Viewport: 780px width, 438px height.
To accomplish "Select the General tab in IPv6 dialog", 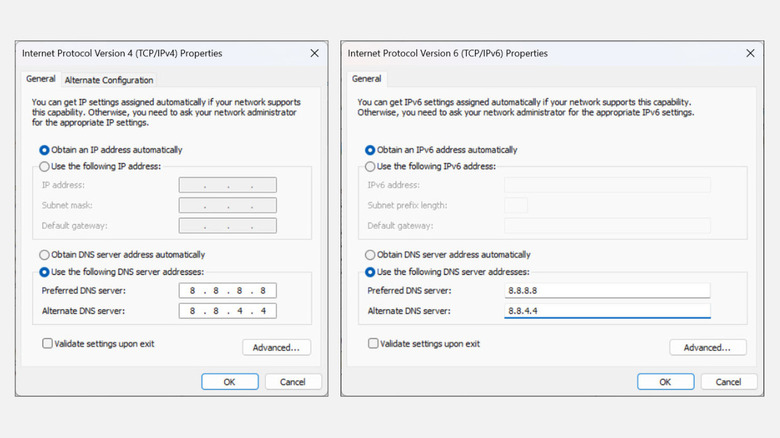I will coord(367,79).
